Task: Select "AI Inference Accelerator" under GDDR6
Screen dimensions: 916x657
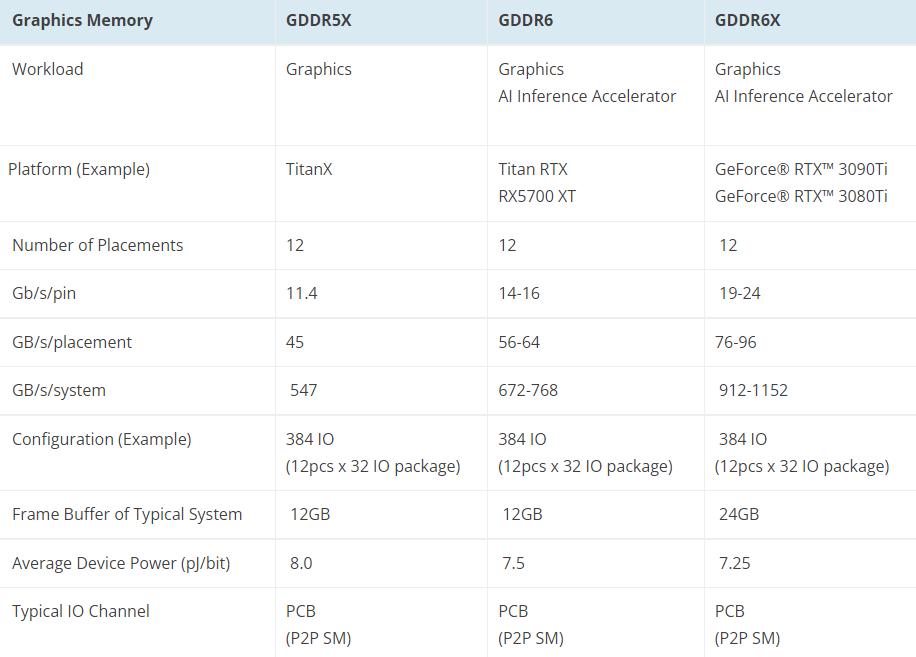Action: click(587, 96)
